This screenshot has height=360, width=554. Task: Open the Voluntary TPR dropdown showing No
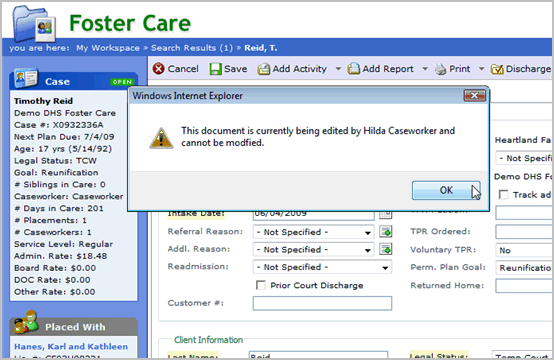pos(524,250)
